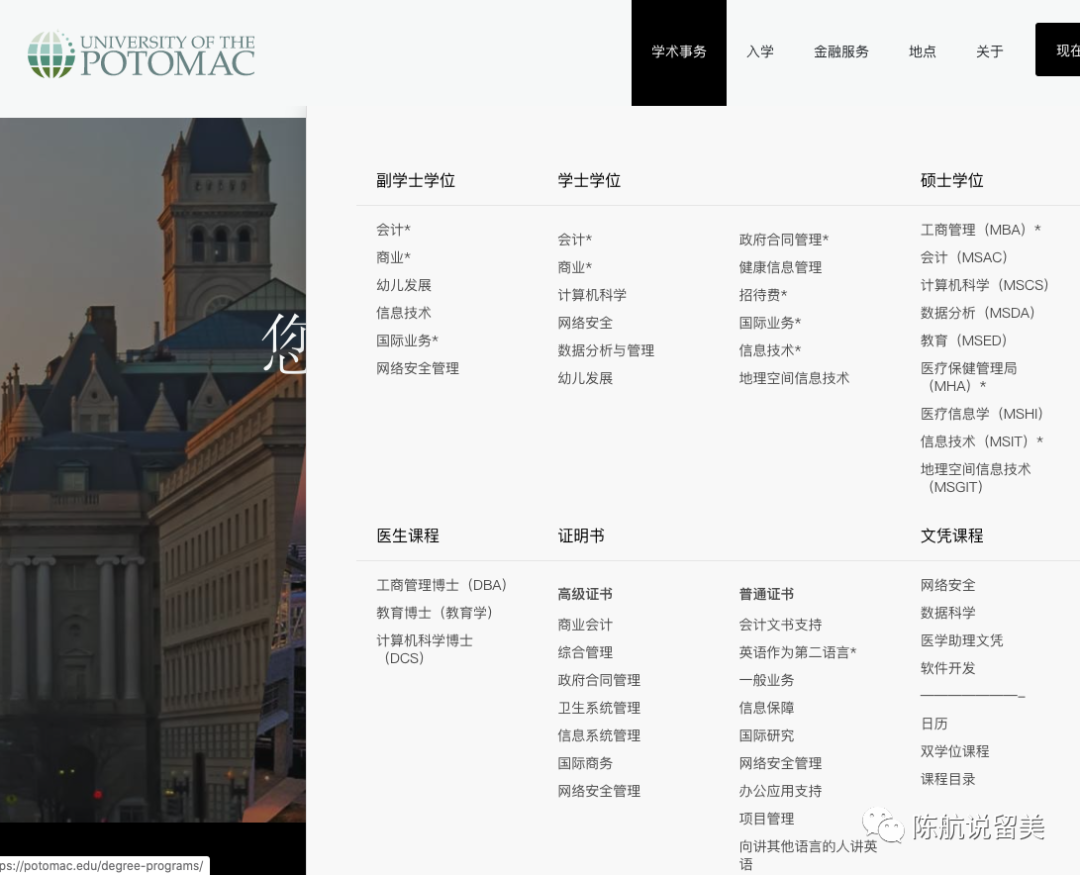
Task: Click 软件开发 under 文凭课程
Action: pyautogui.click(x=948, y=668)
